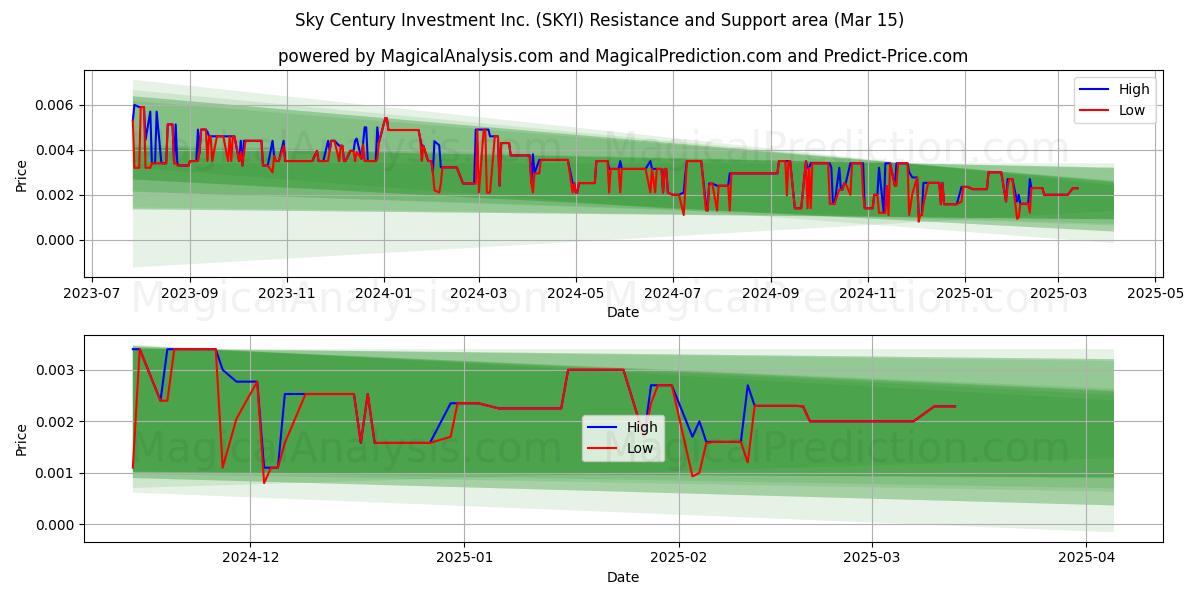Viewport: 1200px width, 600px height.
Task: Click the '2024-12' tick label on bottom chart
Action: (251, 560)
